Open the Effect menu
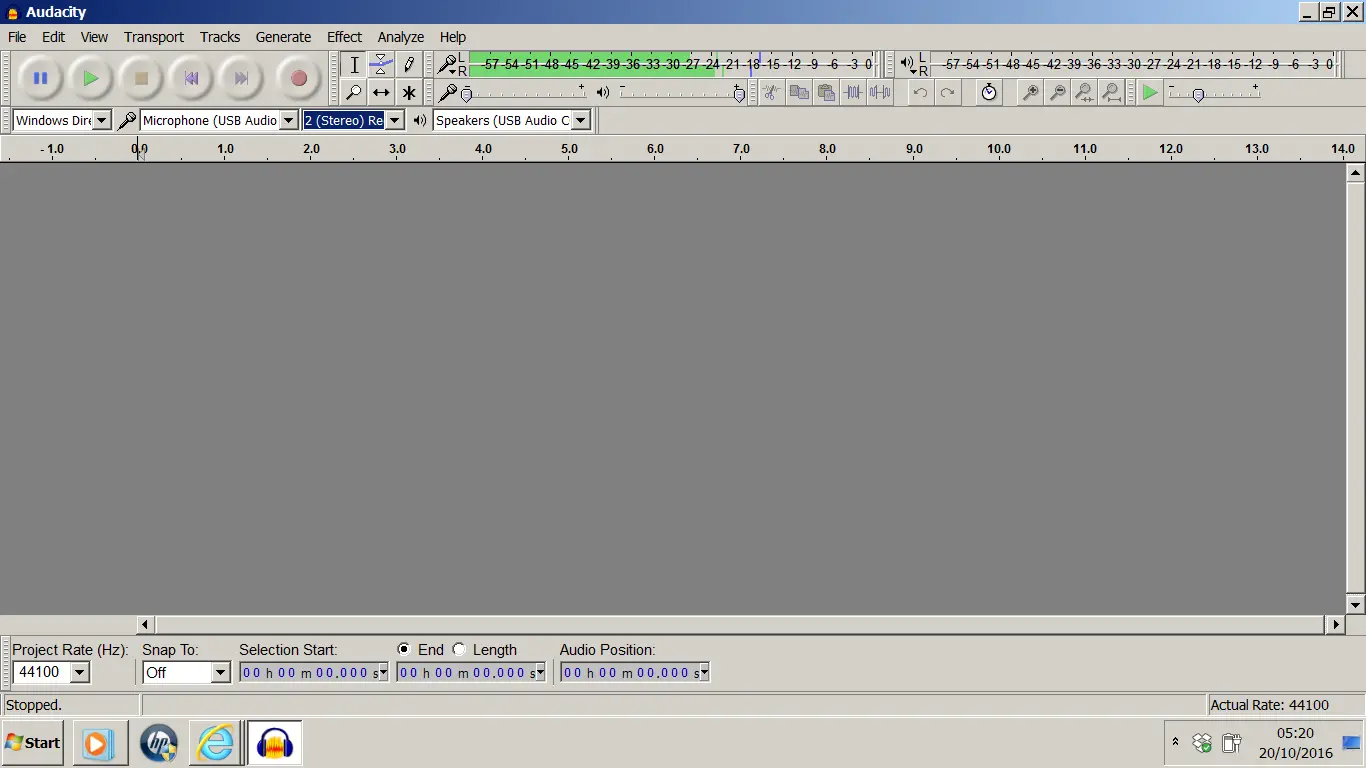This screenshot has width=1366, height=768. (x=344, y=37)
